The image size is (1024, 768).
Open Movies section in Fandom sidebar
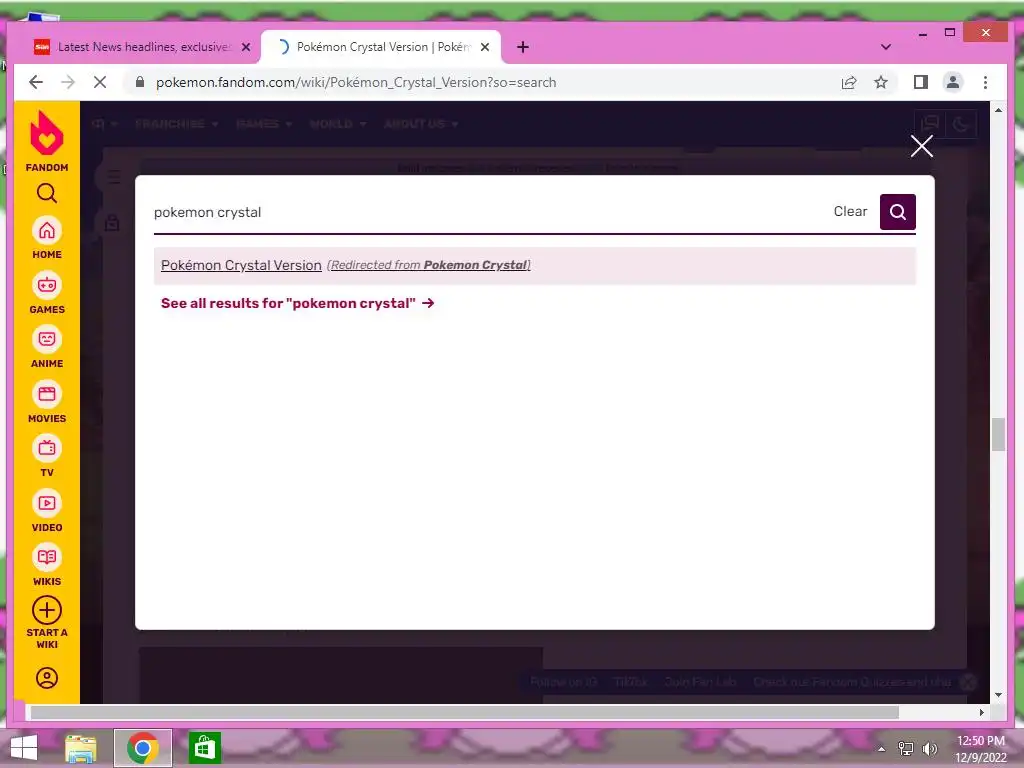(46, 402)
